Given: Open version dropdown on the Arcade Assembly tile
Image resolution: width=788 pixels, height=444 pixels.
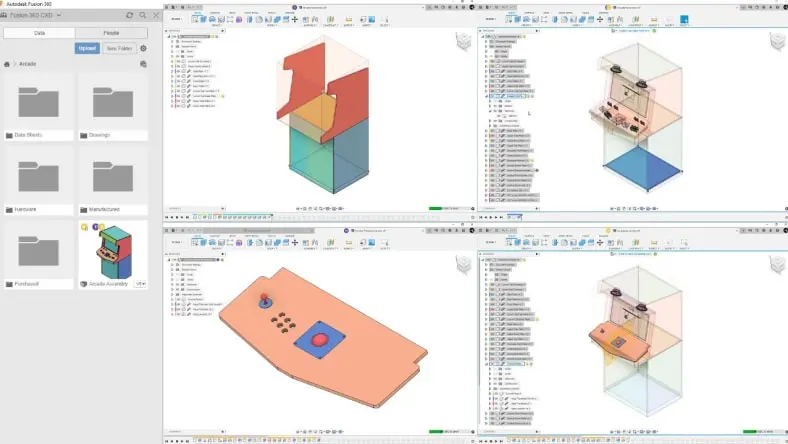Looking at the screenshot, I should tap(140, 284).
